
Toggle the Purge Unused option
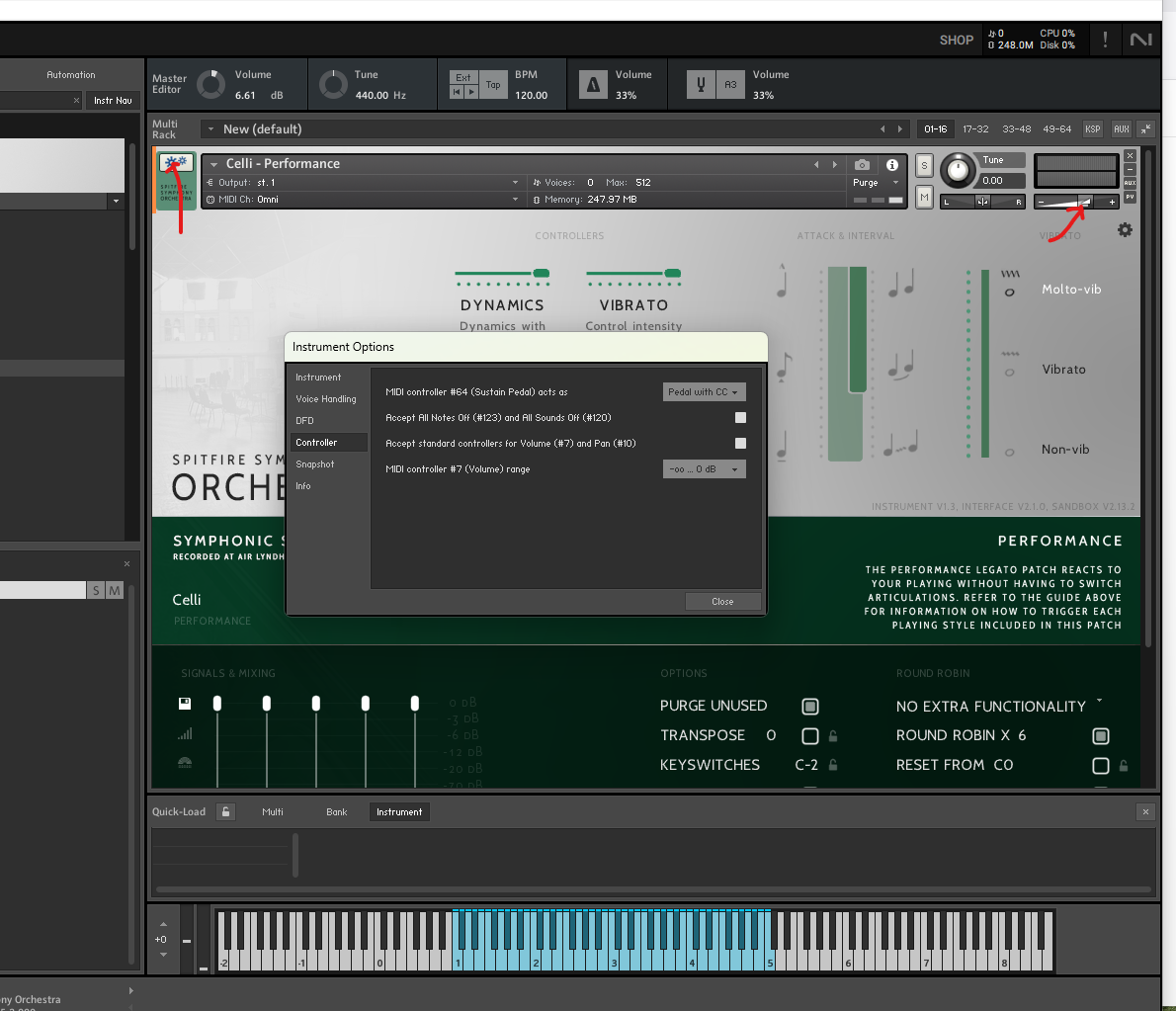809,707
